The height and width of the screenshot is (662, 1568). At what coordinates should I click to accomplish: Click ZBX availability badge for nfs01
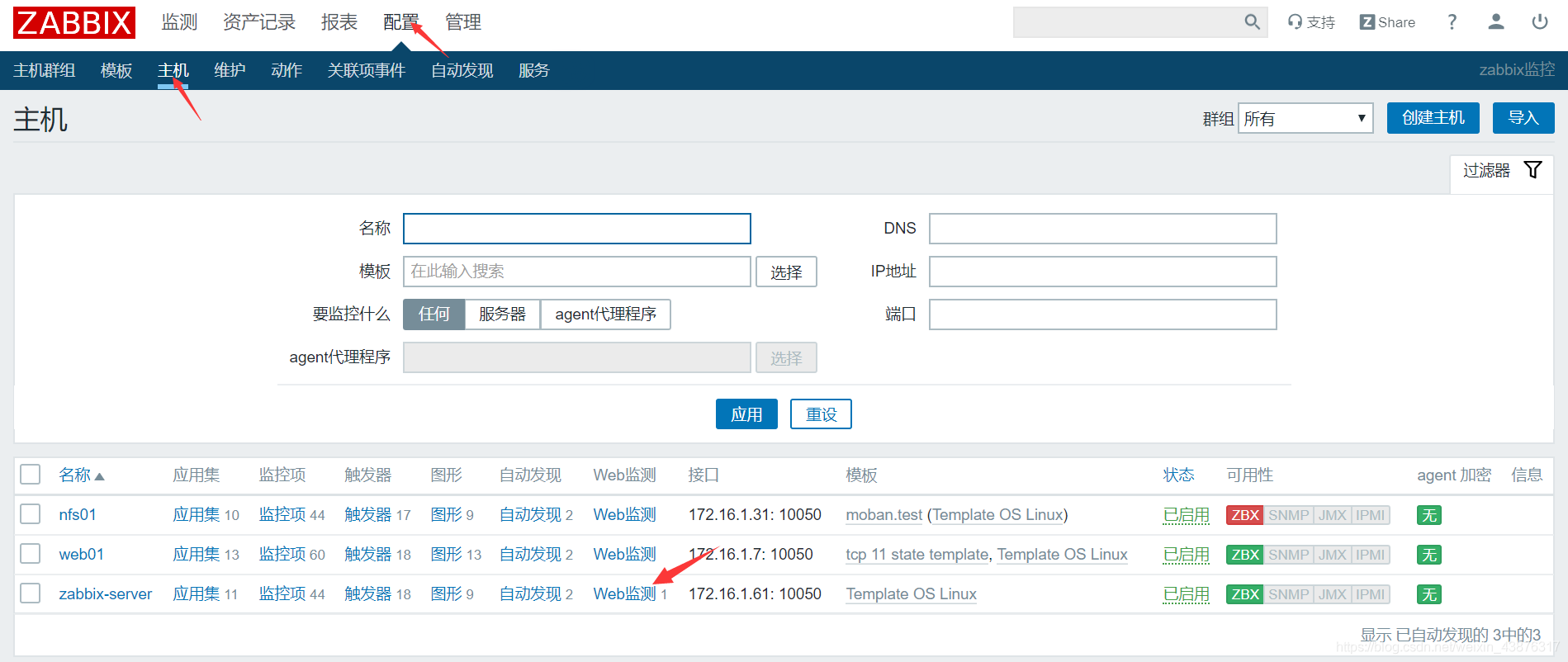tap(1245, 515)
